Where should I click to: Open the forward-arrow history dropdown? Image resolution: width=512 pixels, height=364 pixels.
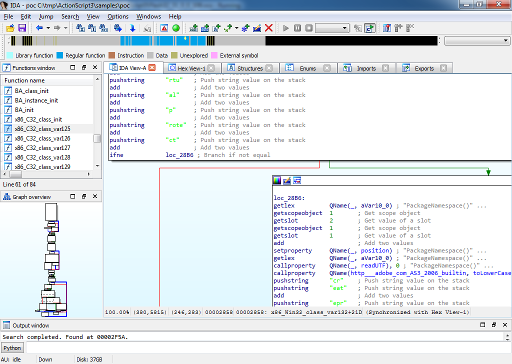coord(66,28)
